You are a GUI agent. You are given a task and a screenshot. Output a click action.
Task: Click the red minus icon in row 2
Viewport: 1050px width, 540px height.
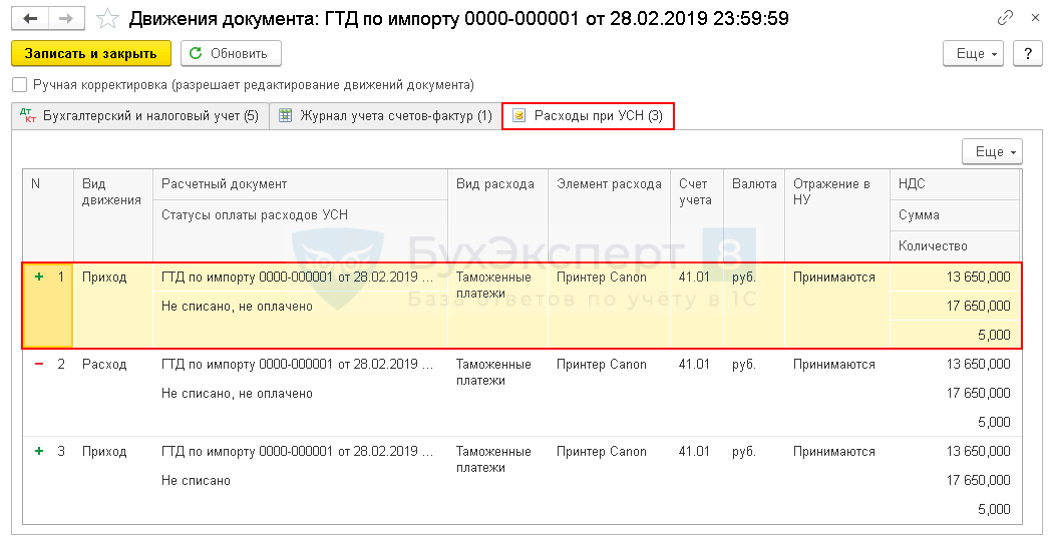(x=39, y=364)
